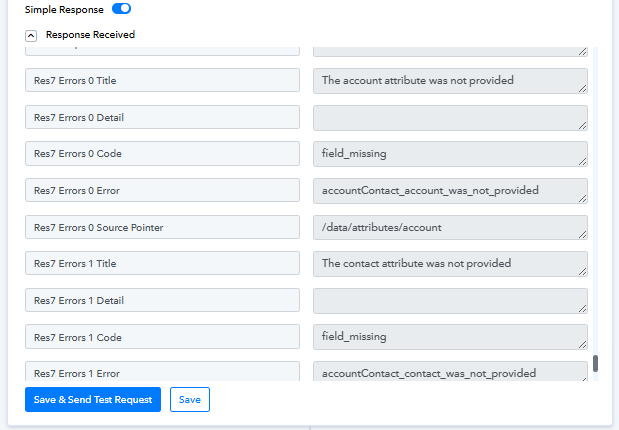This screenshot has height=430, width=619.
Task: Click resize handle of account attribute title box
Action: click(x=583, y=89)
